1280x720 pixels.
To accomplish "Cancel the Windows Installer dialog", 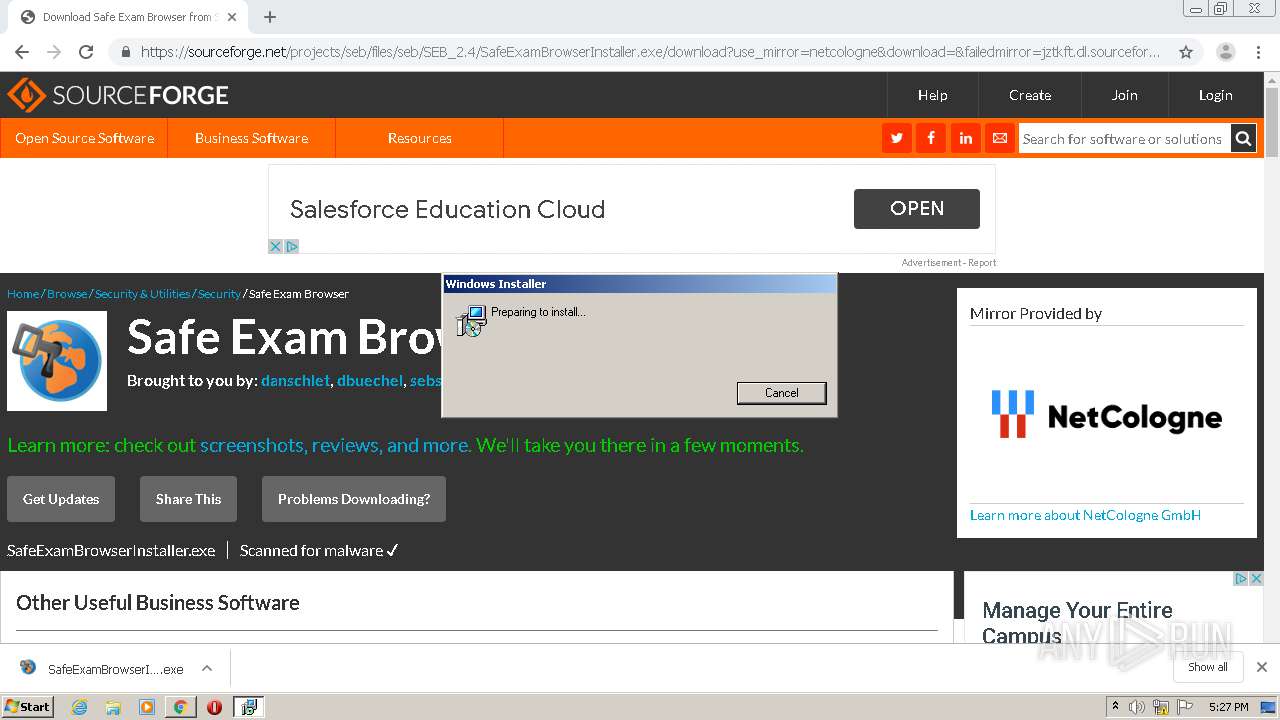I will (x=781, y=393).
